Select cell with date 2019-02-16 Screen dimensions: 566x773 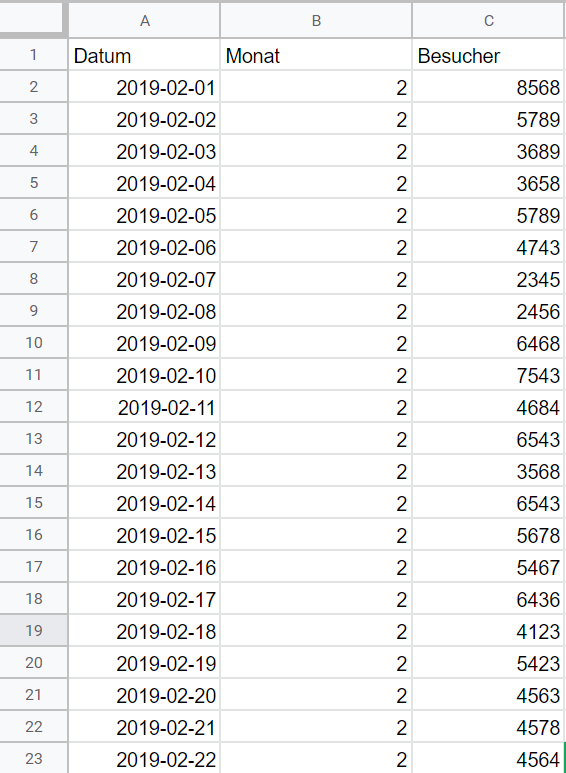click(x=144, y=566)
